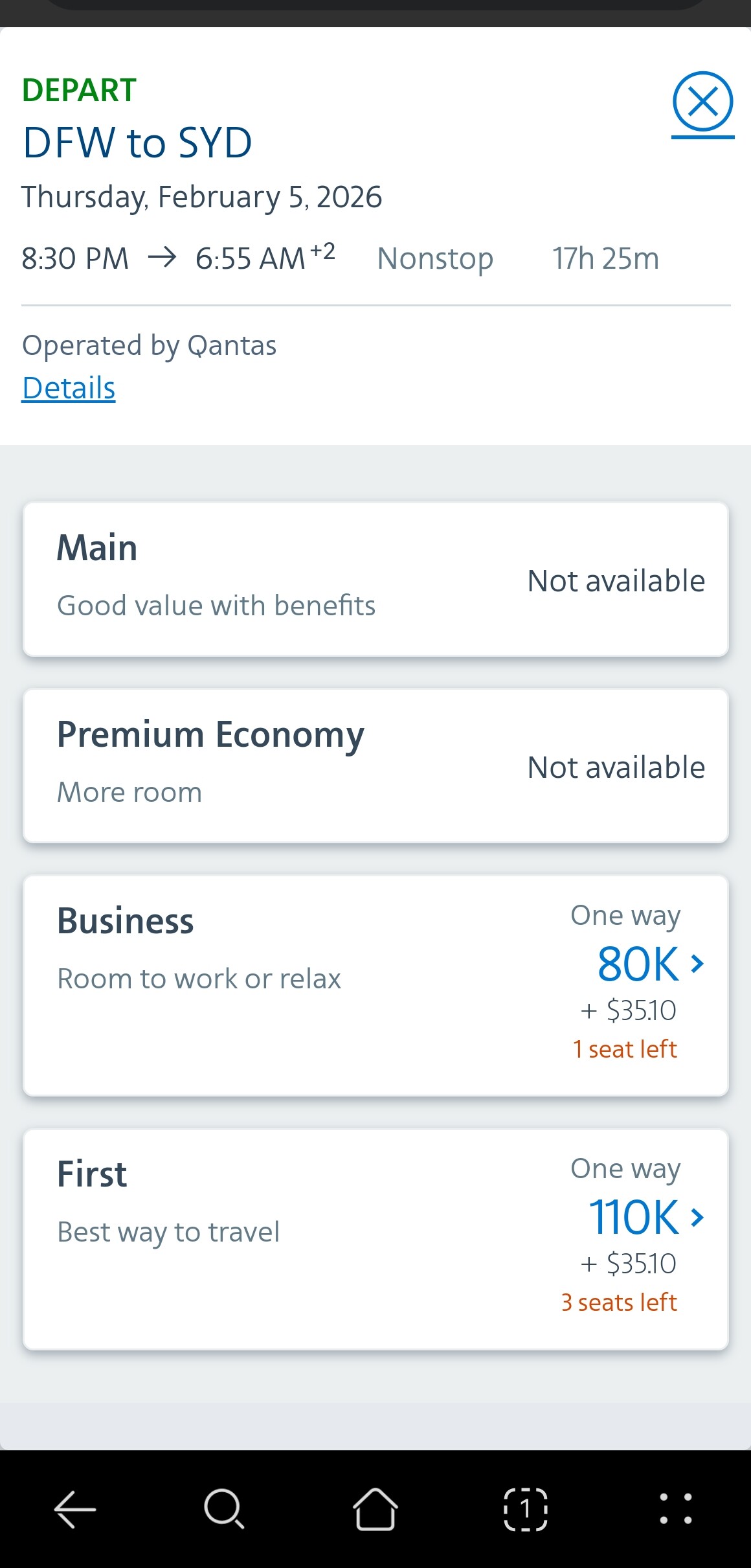Go to the home screen icon
Screen dimensions: 751x1568
375,1508
